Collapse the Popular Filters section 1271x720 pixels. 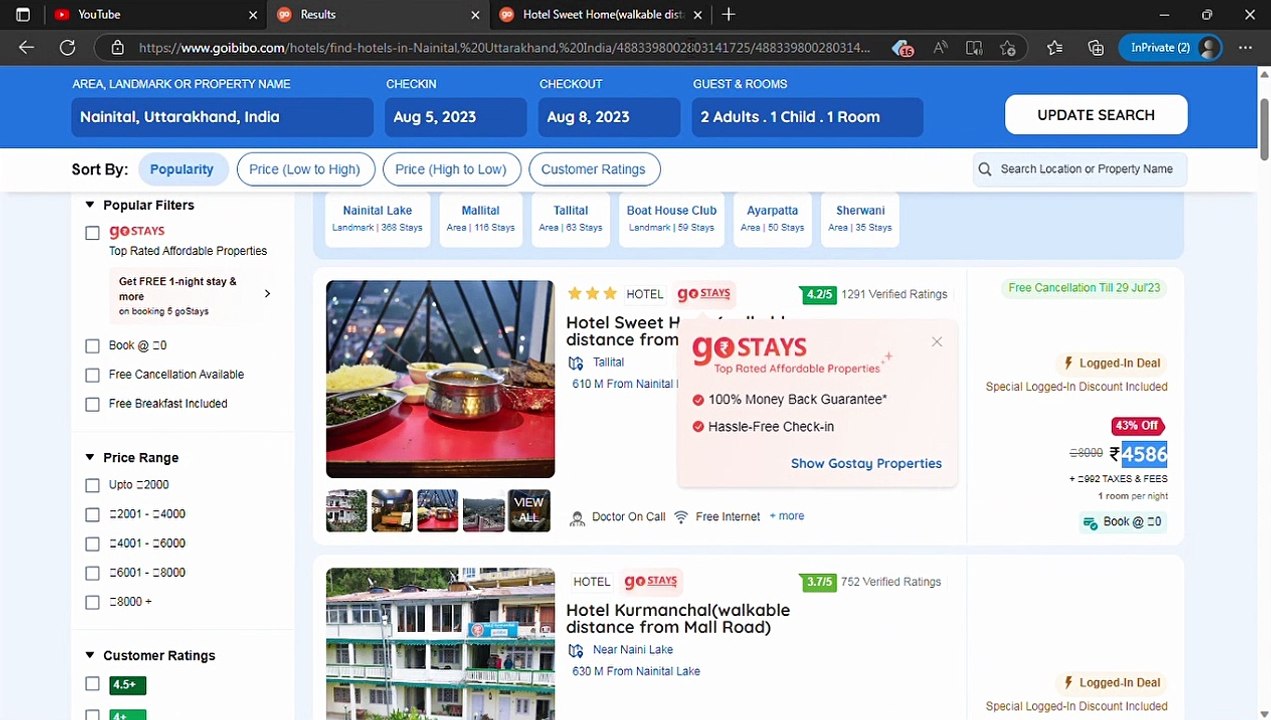click(89, 205)
